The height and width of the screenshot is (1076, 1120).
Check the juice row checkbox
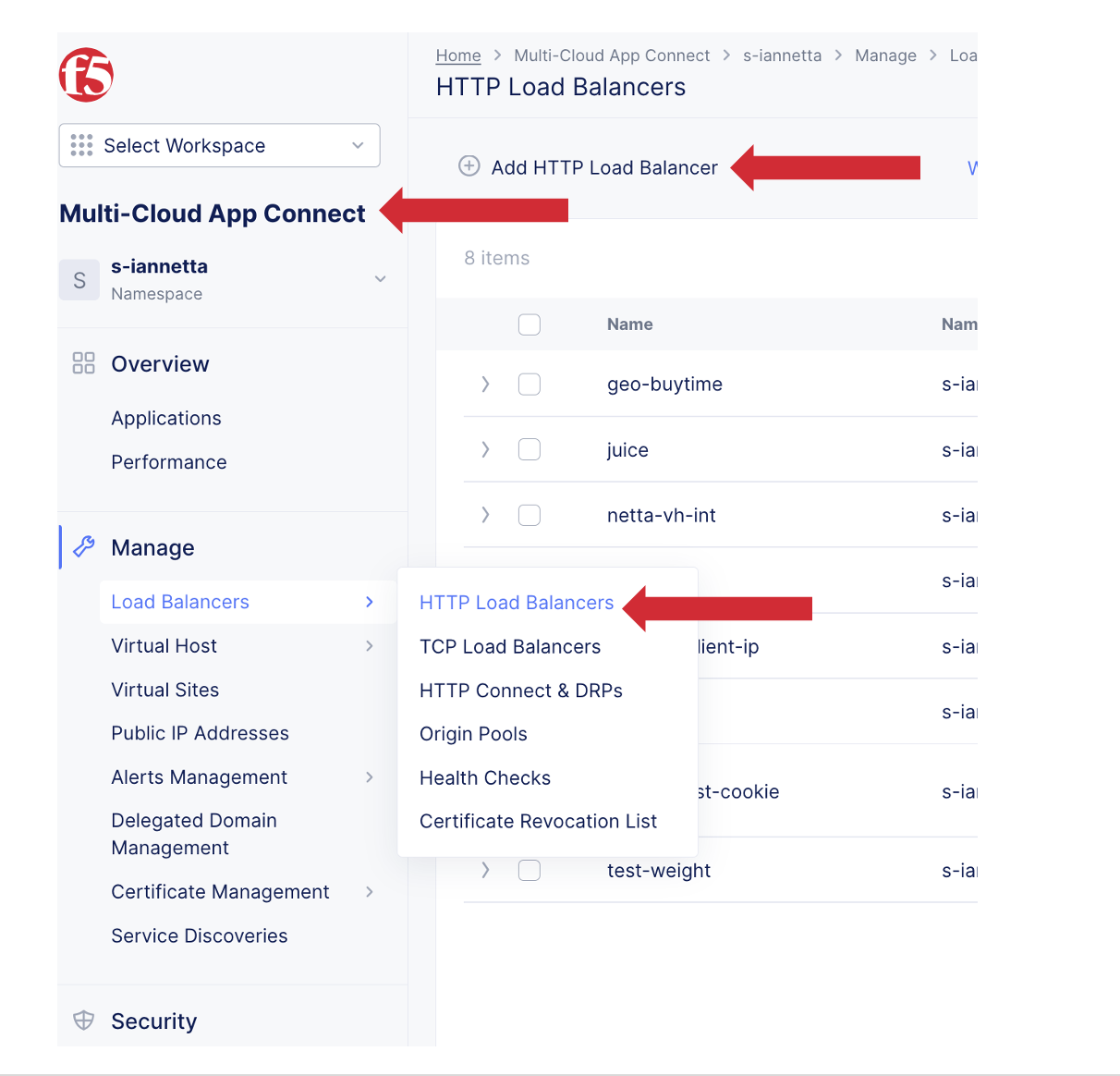(x=530, y=449)
